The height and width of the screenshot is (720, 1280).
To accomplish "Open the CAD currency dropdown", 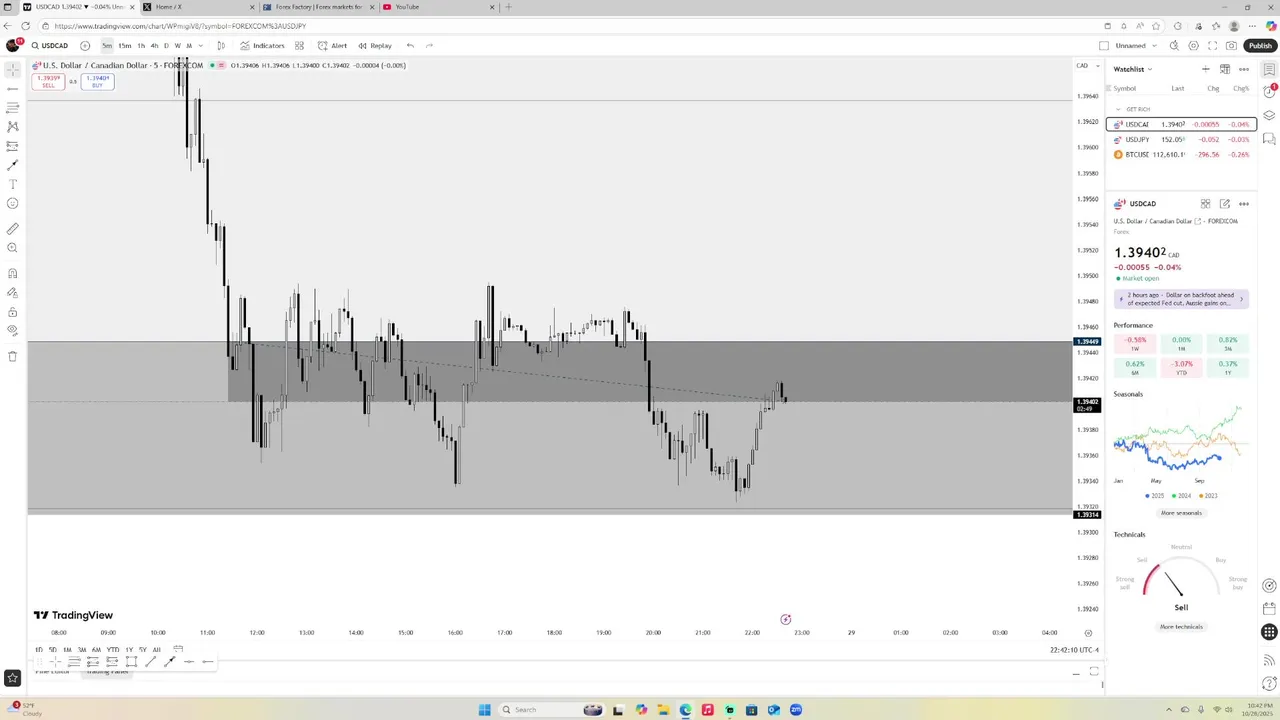I will point(1086,66).
